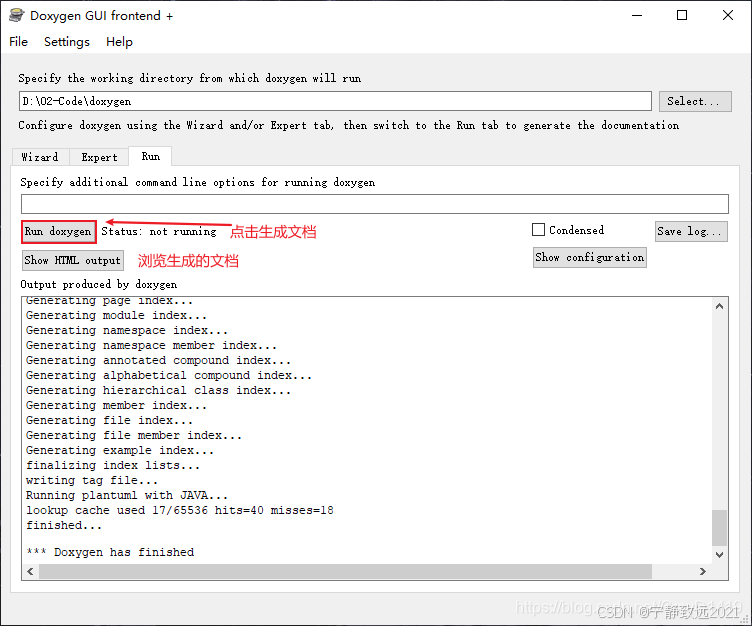Click 'Generating alphabetical compound index...' line
The height and width of the screenshot is (626, 752).
169,375
